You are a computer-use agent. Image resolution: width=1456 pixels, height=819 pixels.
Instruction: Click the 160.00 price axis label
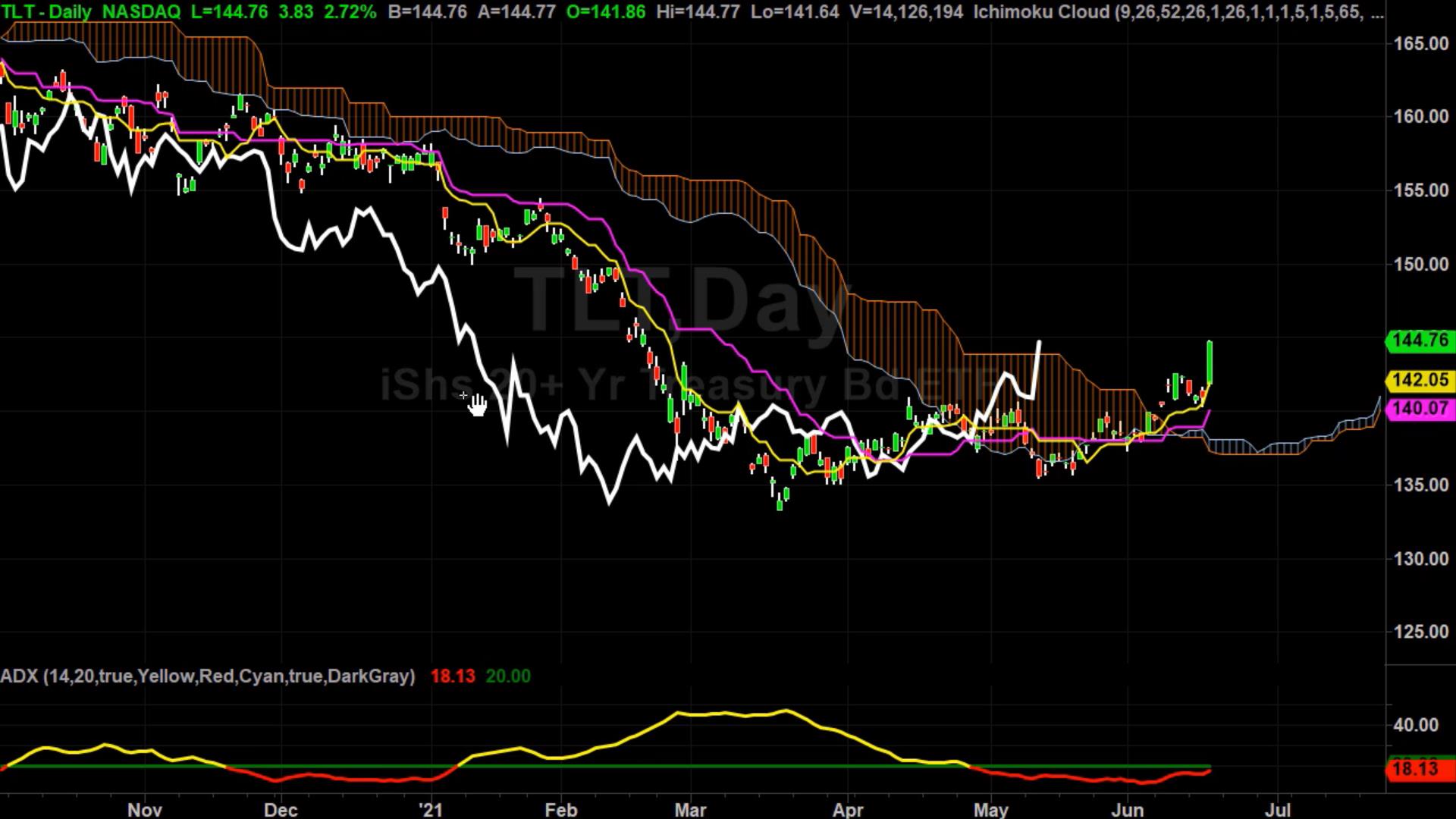pyautogui.click(x=1421, y=117)
